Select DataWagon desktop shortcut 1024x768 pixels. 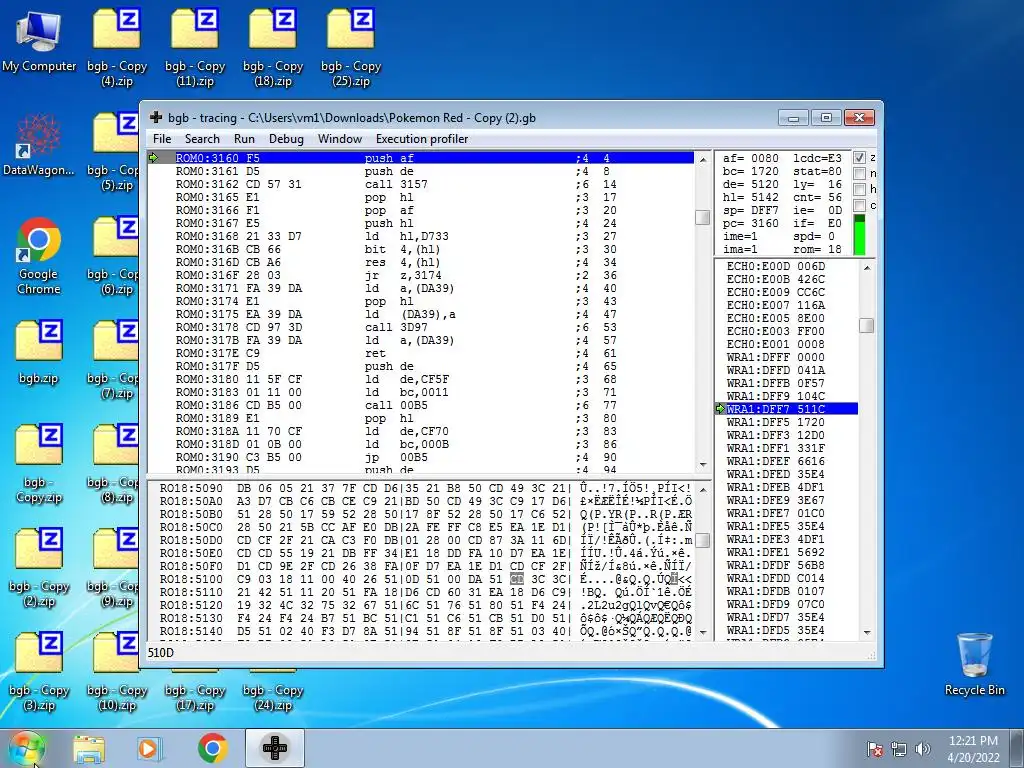[x=39, y=144]
